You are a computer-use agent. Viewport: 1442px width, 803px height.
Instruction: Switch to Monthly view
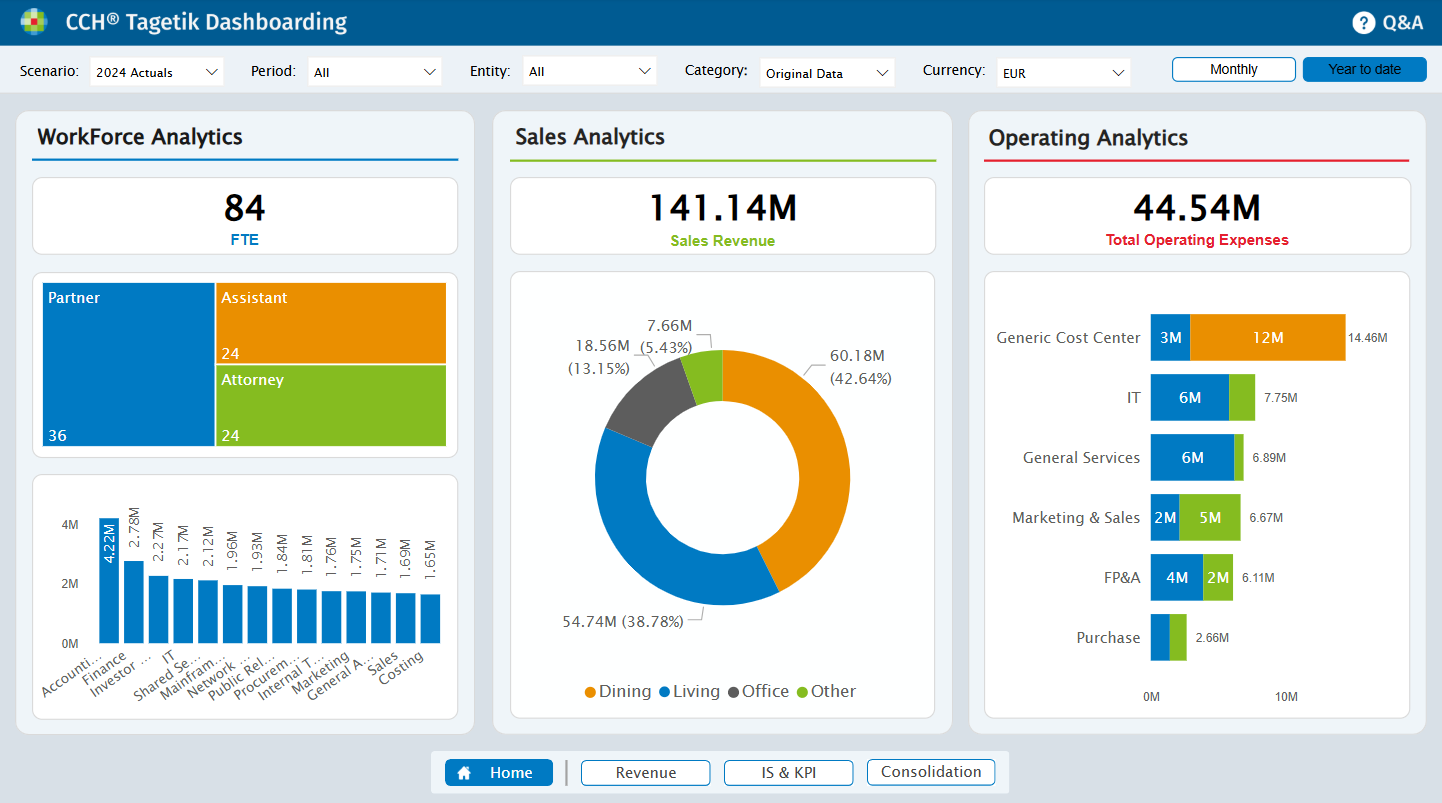click(1233, 70)
